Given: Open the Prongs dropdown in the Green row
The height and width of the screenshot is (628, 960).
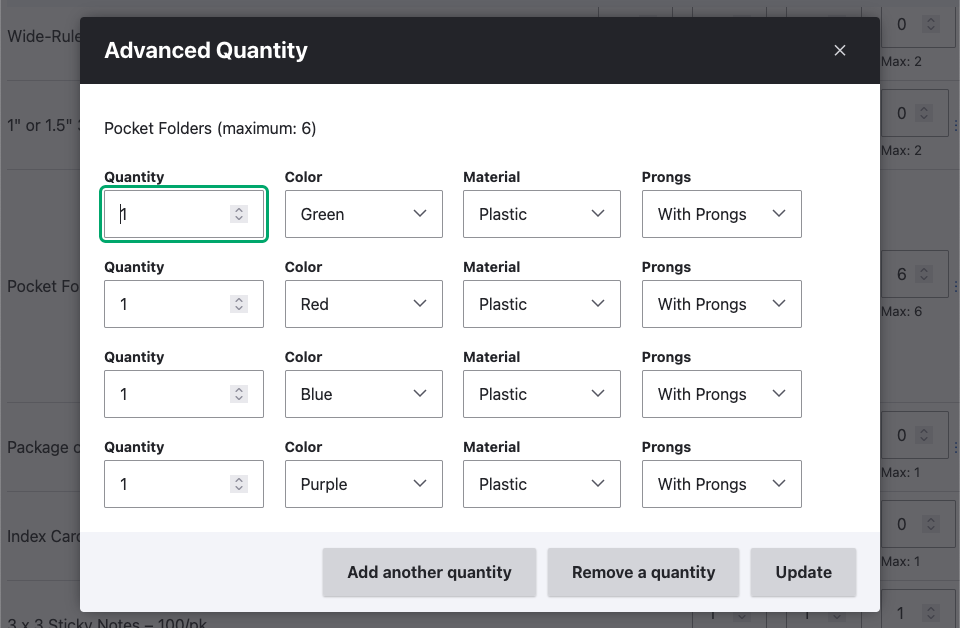Looking at the screenshot, I should pos(721,214).
